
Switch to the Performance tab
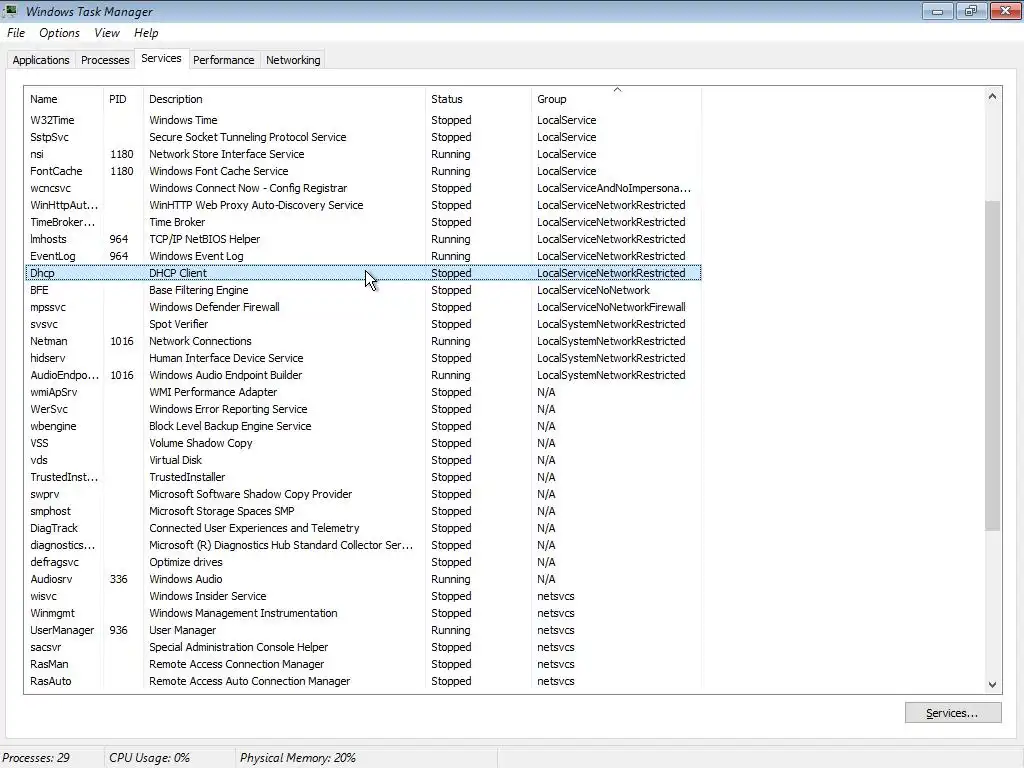click(223, 60)
